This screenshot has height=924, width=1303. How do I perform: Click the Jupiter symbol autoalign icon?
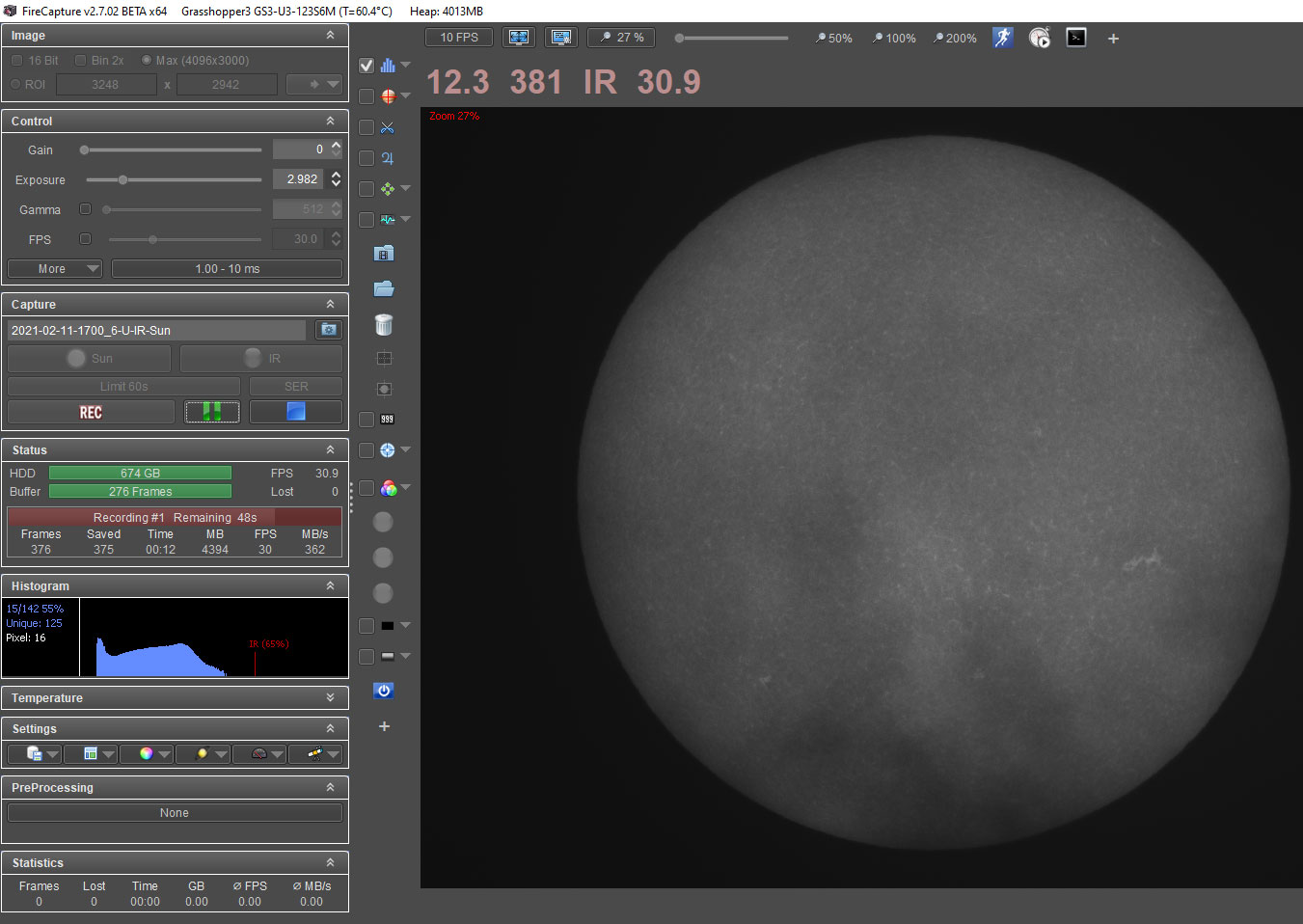[x=388, y=158]
